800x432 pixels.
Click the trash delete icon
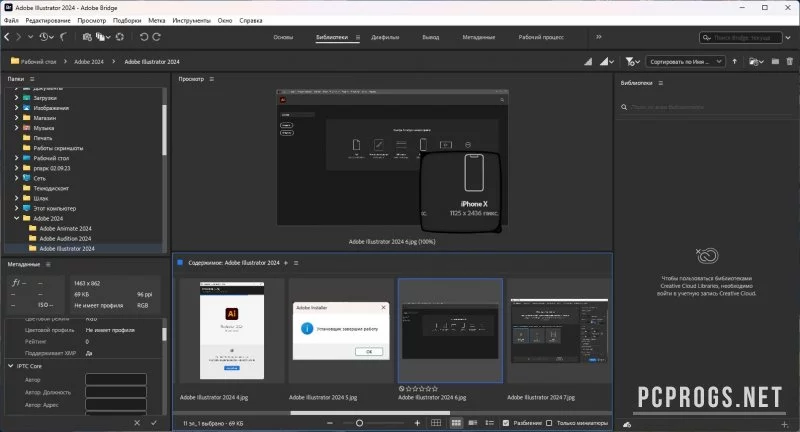789,61
